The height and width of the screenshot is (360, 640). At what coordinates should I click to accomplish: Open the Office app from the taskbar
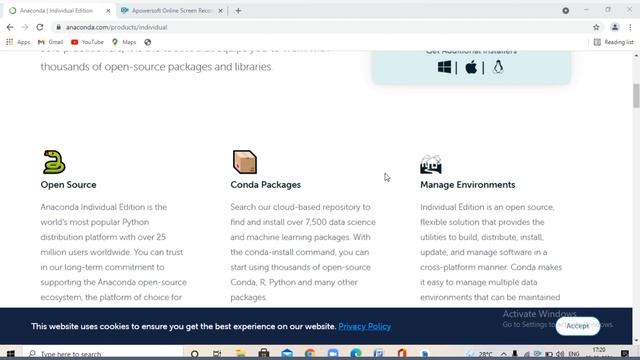coord(402,353)
